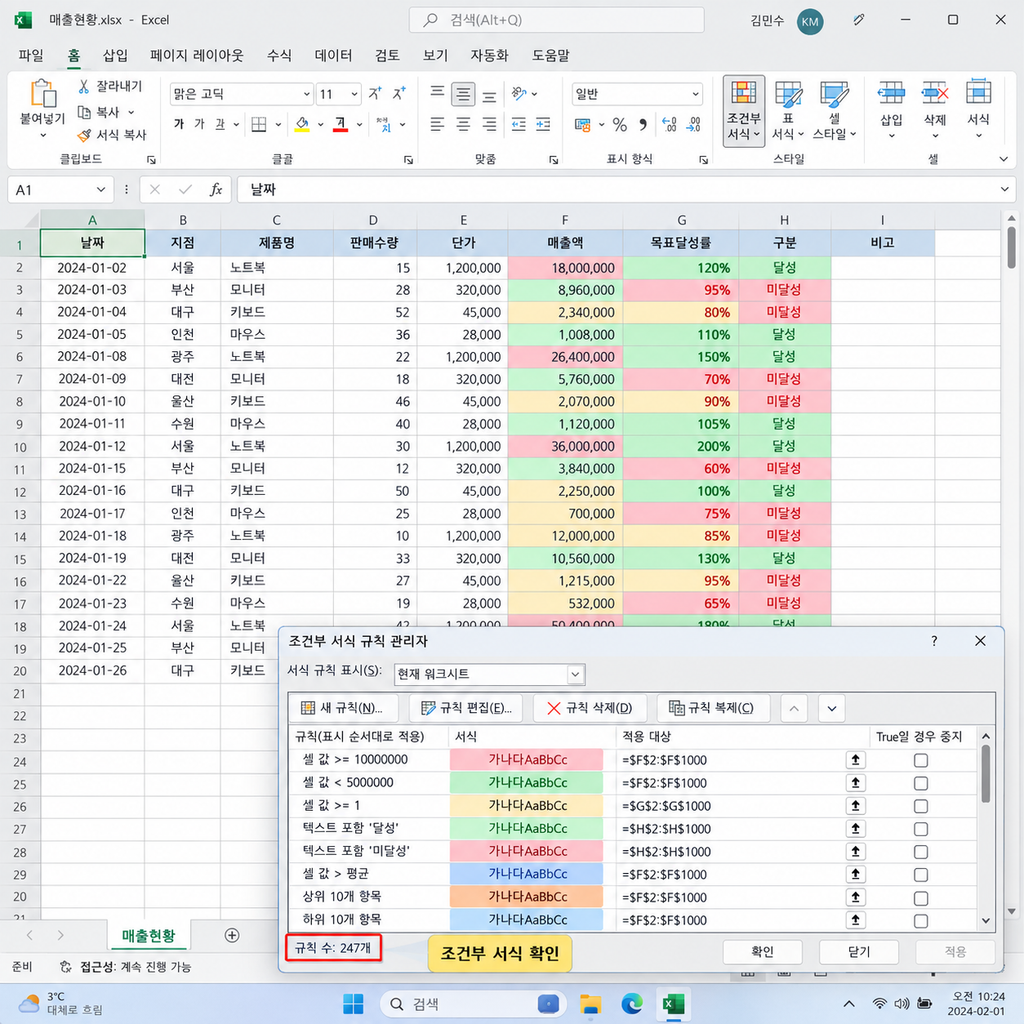Open Excel from the Windows taskbar

click(x=673, y=1004)
